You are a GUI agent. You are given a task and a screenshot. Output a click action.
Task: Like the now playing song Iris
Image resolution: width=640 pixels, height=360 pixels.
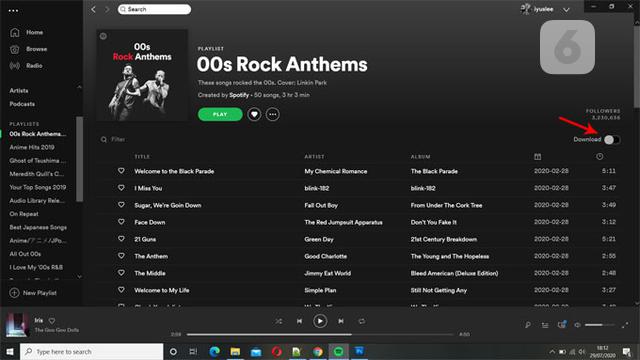coord(52,321)
